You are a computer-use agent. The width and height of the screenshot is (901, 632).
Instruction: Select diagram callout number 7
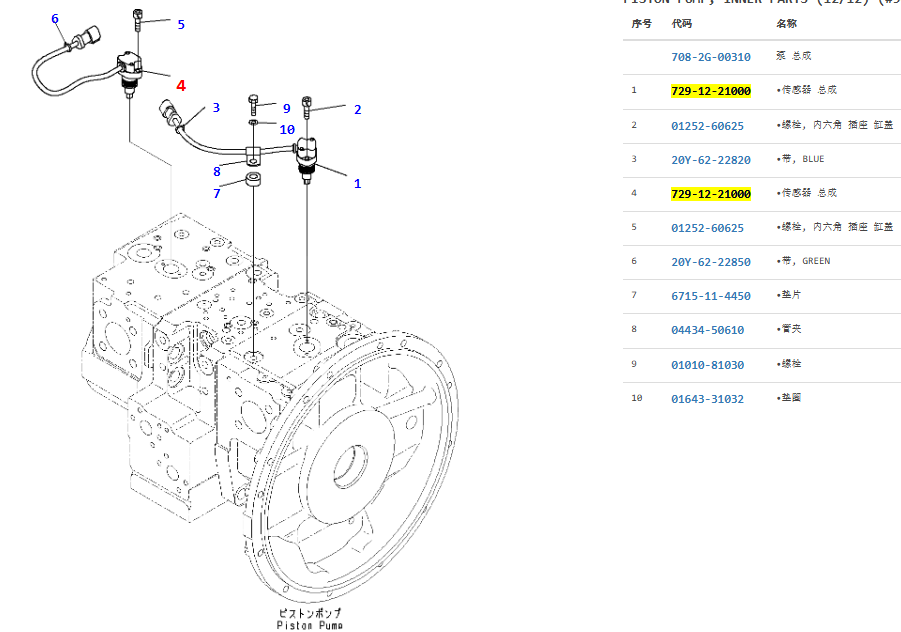[x=217, y=194]
